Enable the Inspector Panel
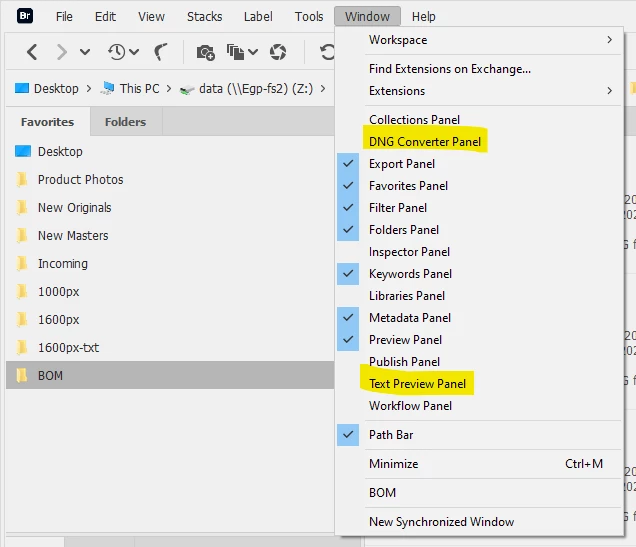The width and height of the screenshot is (636, 547). (479, 252)
